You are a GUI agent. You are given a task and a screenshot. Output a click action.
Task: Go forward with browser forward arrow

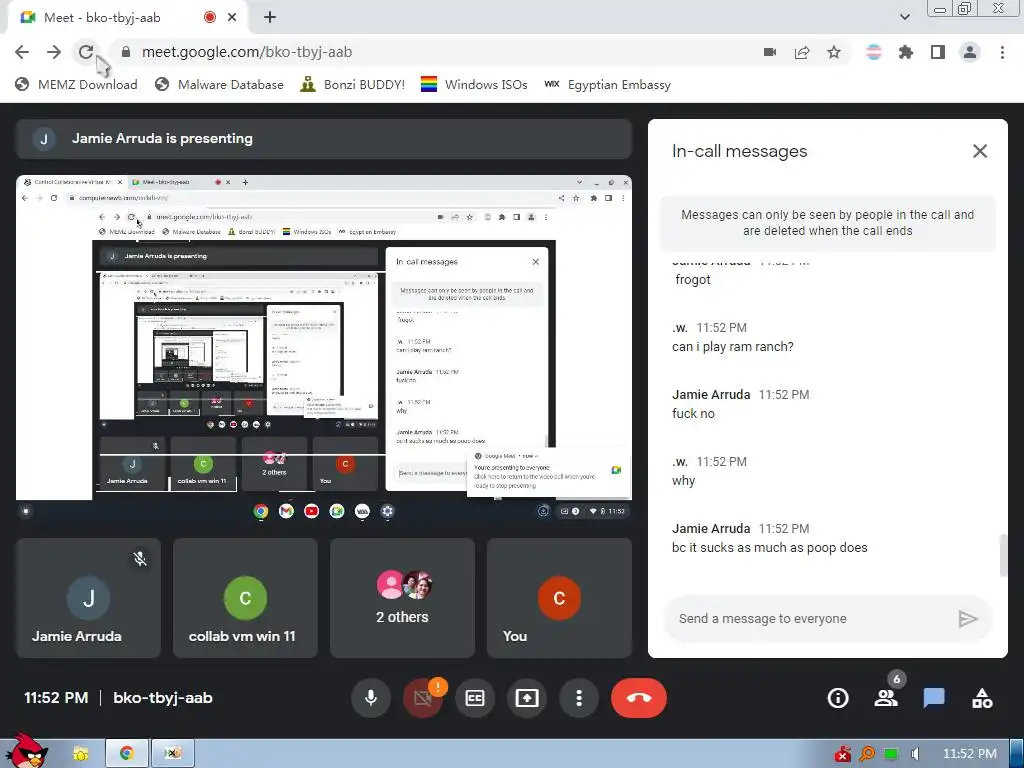pyautogui.click(x=54, y=52)
